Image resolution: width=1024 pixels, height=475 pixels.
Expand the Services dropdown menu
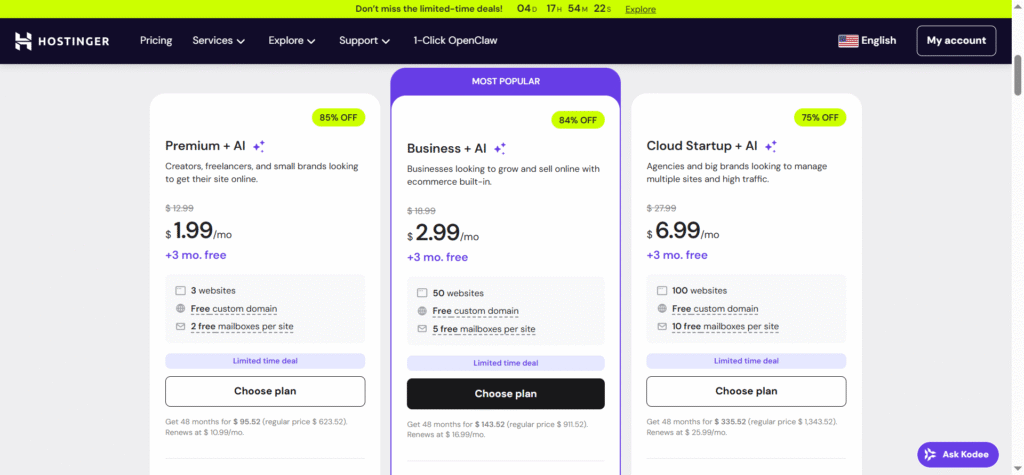[218, 41]
